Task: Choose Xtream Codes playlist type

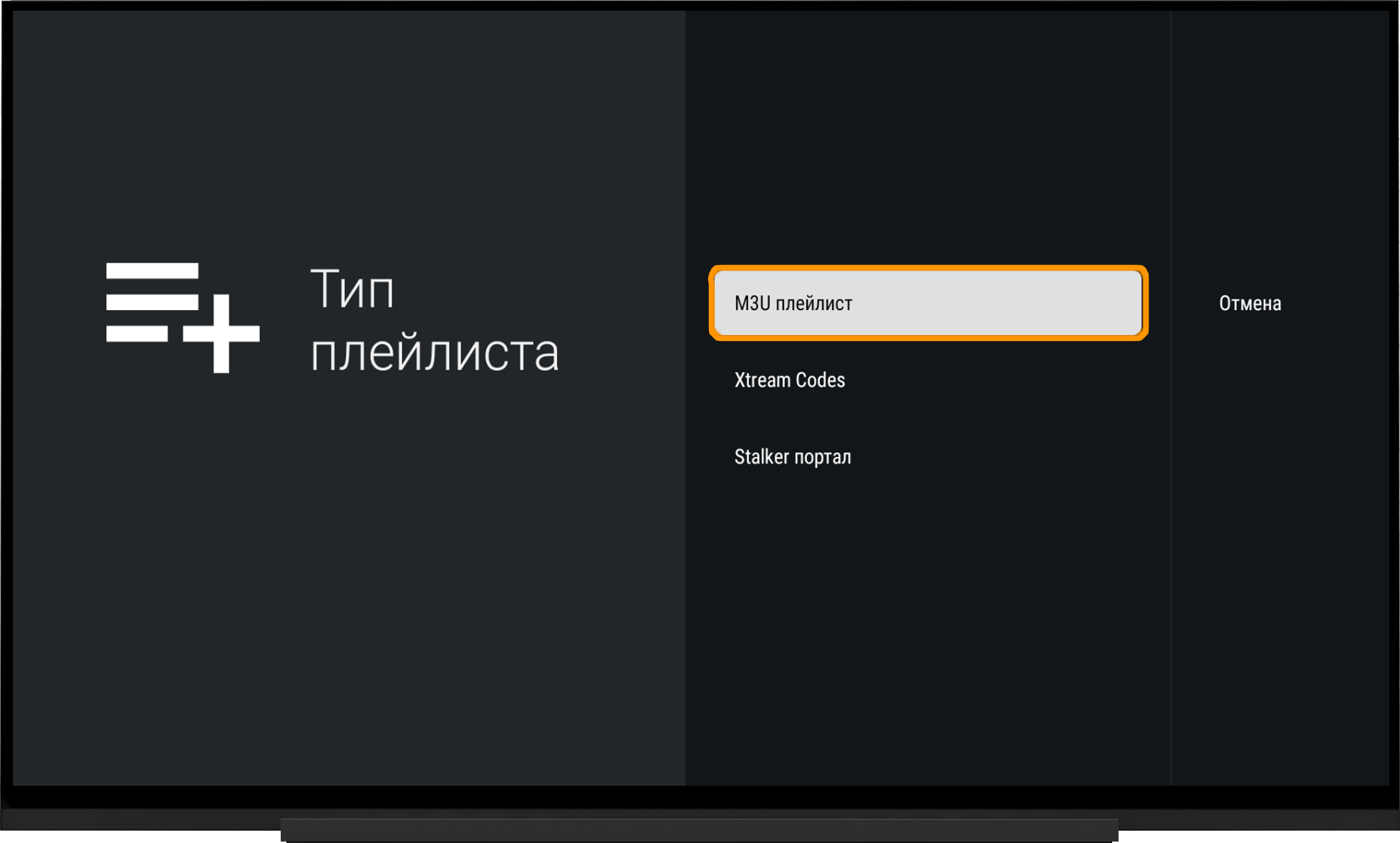Action: 928,380
